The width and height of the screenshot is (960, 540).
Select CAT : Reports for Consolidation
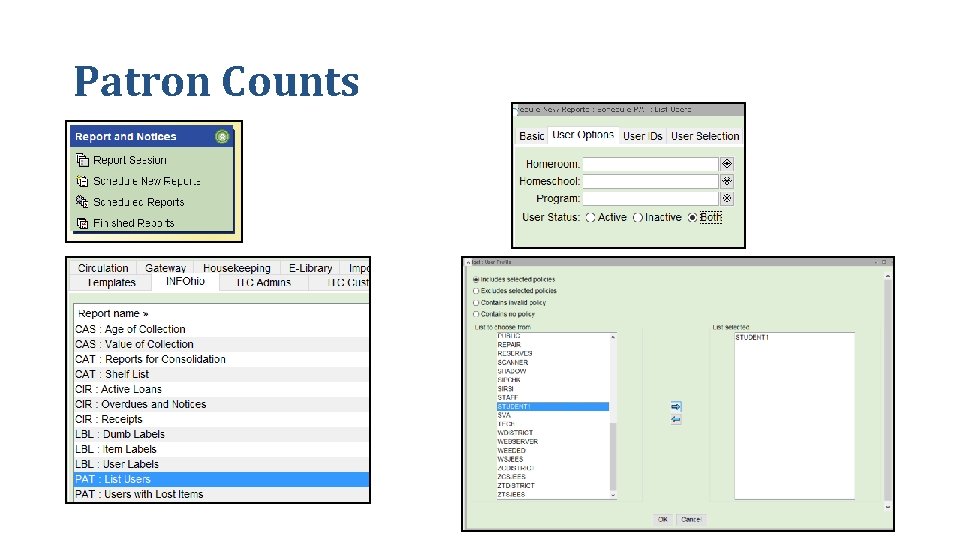222,359
